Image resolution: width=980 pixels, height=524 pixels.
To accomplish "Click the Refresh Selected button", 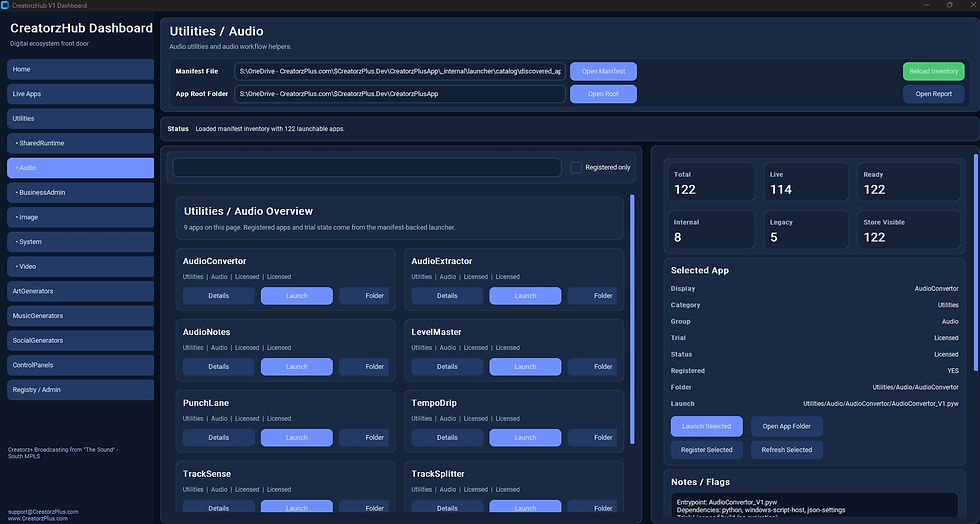I will 786,450.
